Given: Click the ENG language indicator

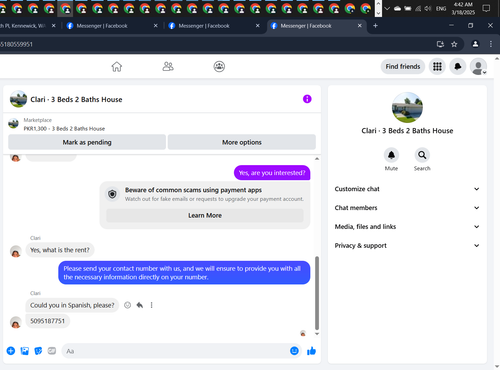Looking at the screenshot, I should tap(441, 9).
